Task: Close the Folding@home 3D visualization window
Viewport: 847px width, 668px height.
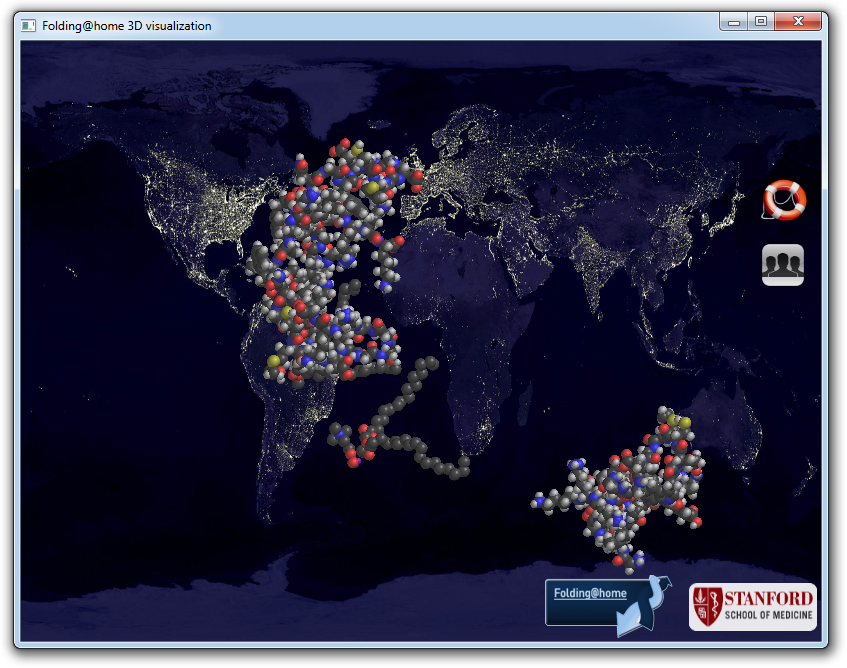Action: click(x=799, y=22)
